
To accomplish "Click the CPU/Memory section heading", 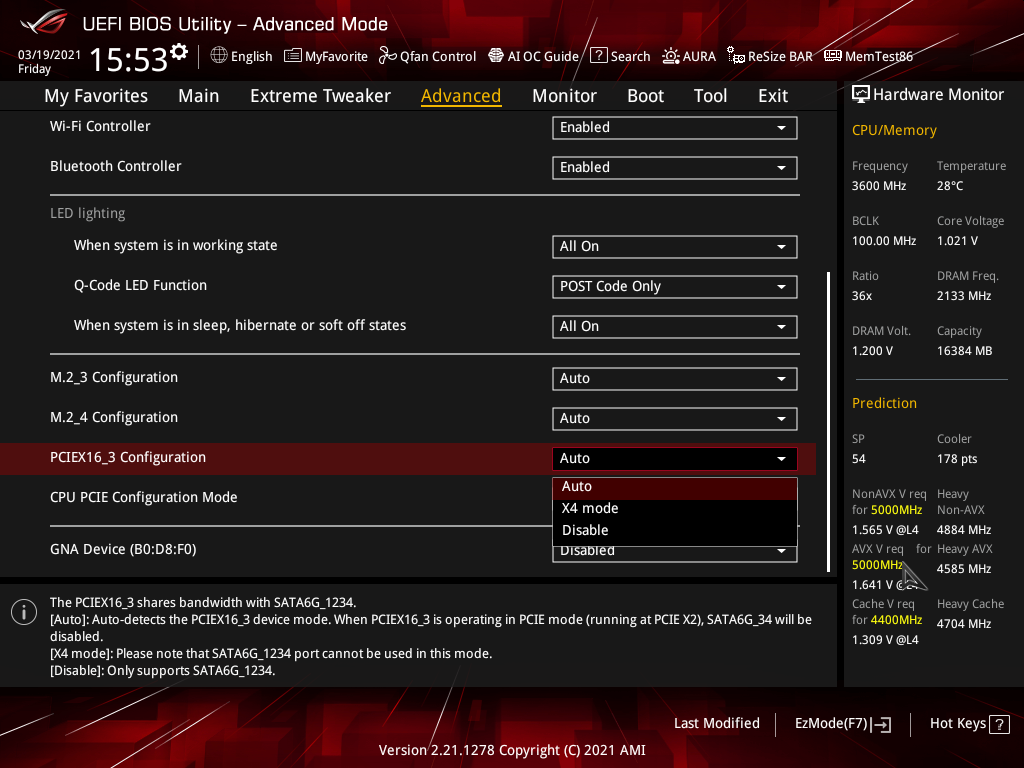I will 894,131.
